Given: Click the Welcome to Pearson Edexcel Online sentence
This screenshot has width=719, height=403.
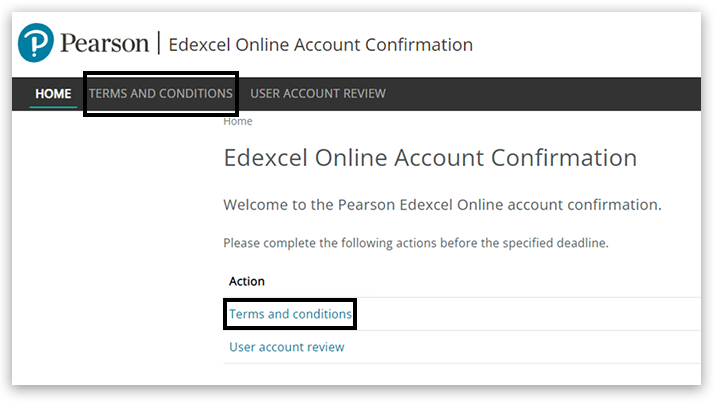Looking at the screenshot, I should pyautogui.click(x=442, y=205).
